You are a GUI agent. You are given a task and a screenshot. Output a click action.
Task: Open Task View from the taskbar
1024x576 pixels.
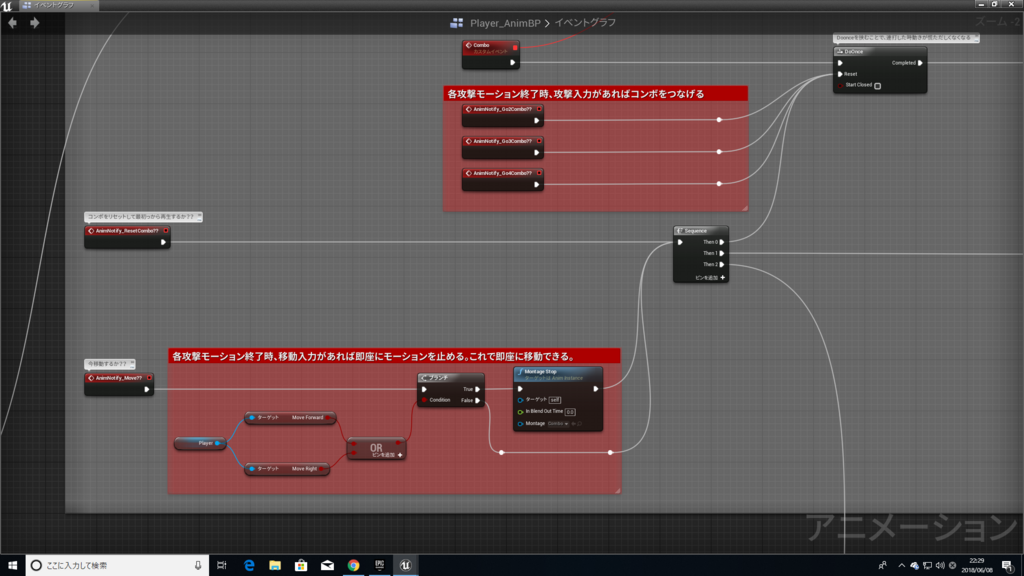pyautogui.click(x=222, y=566)
